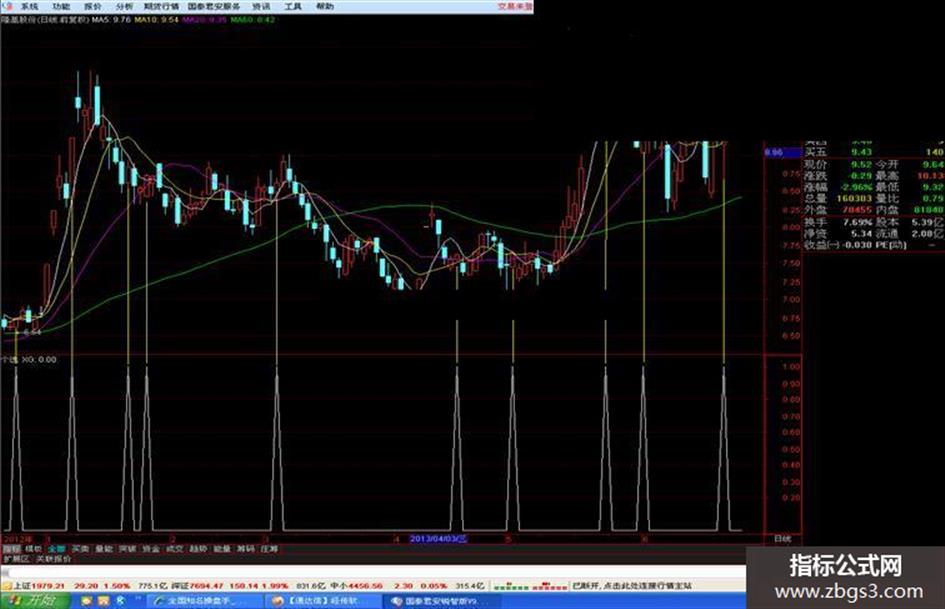Open the 资讯 menu
Image resolution: width=945 pixels, height=609 pixels.
pyautogui.click(x=261, y=7)
